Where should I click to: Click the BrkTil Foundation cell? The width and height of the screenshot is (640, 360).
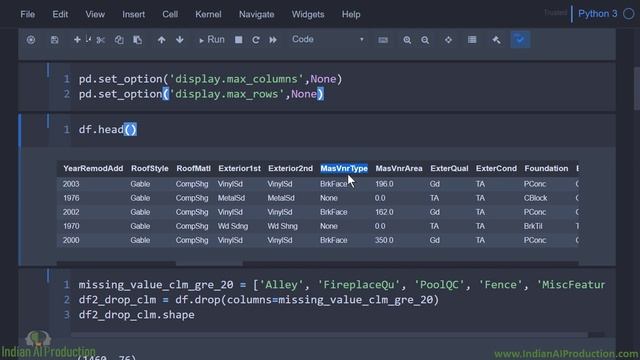(x=533, y=226)
